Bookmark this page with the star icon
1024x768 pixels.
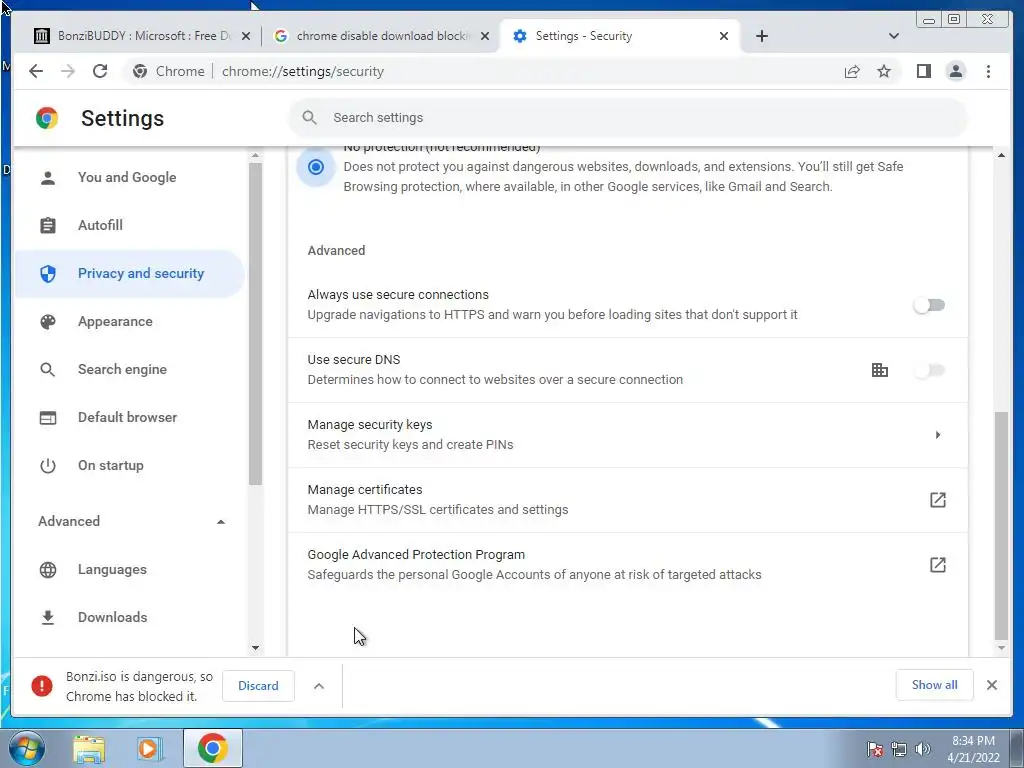click(884, 71)
